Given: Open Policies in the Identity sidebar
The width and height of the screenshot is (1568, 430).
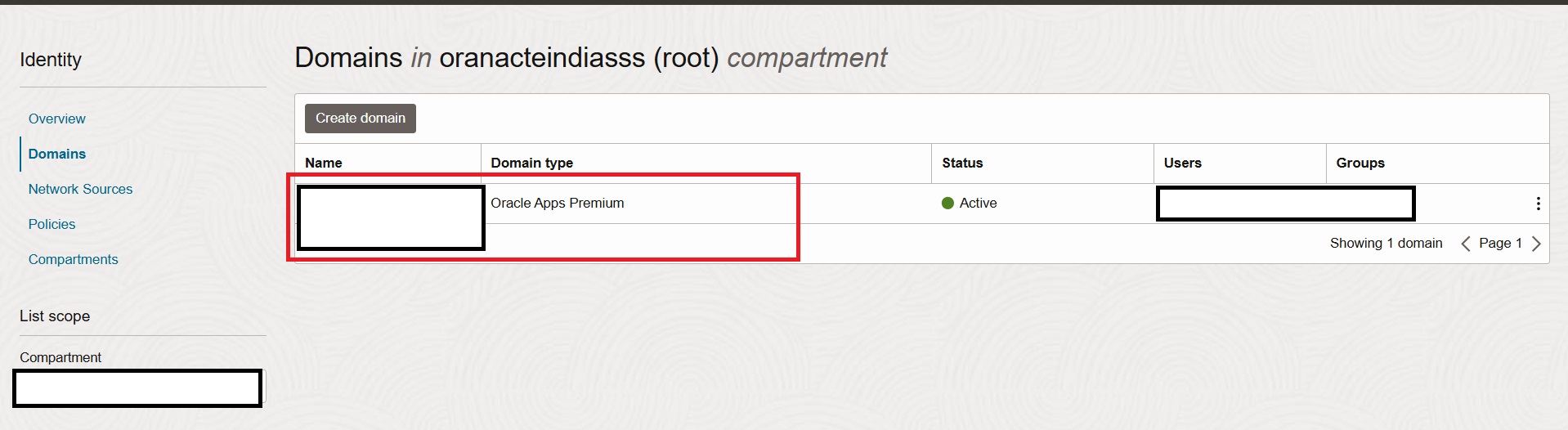Looking at the screenshot, I should [x=52, y=224].
